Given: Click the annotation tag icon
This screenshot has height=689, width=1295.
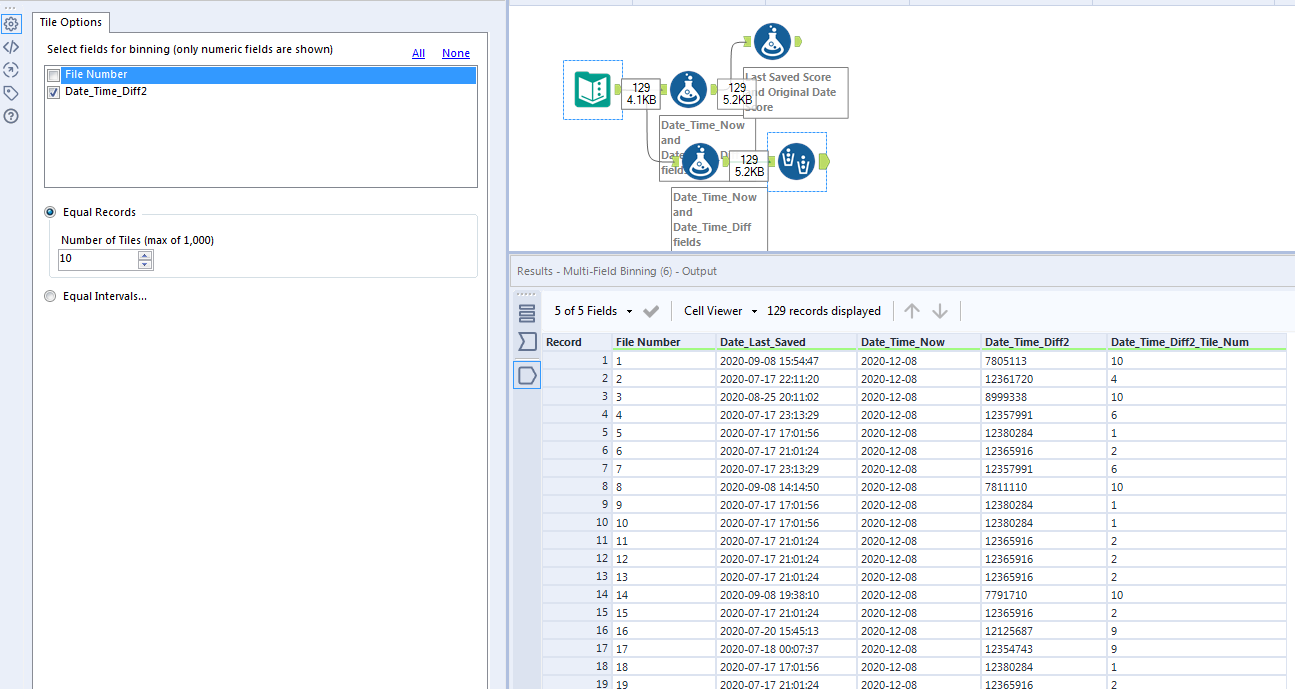Looking at the screenshot, I should 11,92.
